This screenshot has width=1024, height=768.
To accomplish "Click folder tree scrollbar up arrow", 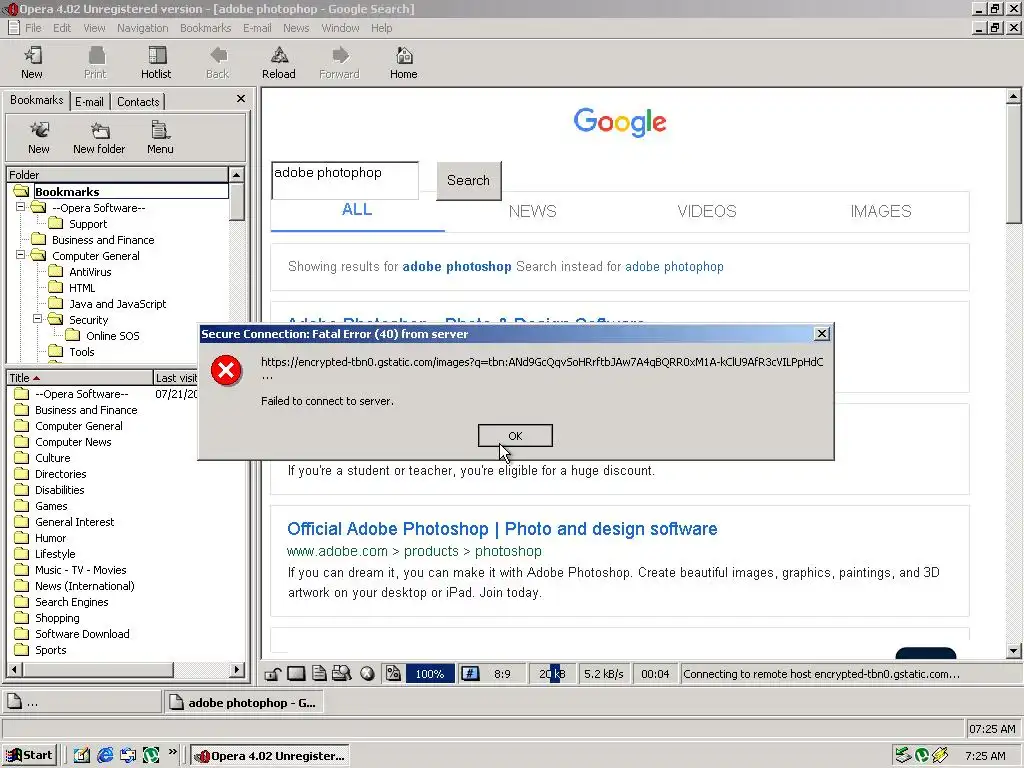I will pos(236,175).
